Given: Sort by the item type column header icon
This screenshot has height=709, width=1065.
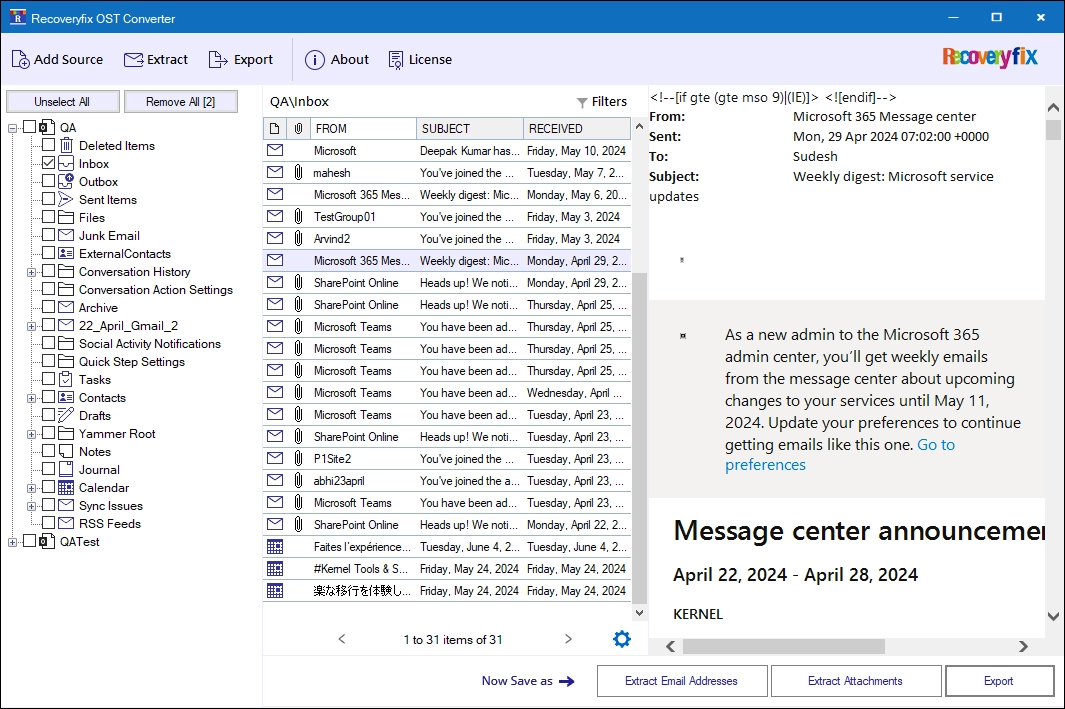Looking at the screenshot, I should pyautogui.click(x=274, y=128).
